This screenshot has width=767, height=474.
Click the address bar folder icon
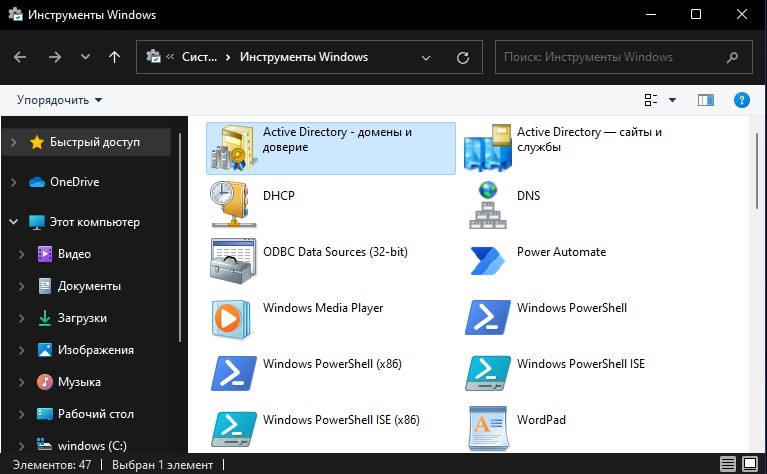pyautogui.click(x=153, y=56)
